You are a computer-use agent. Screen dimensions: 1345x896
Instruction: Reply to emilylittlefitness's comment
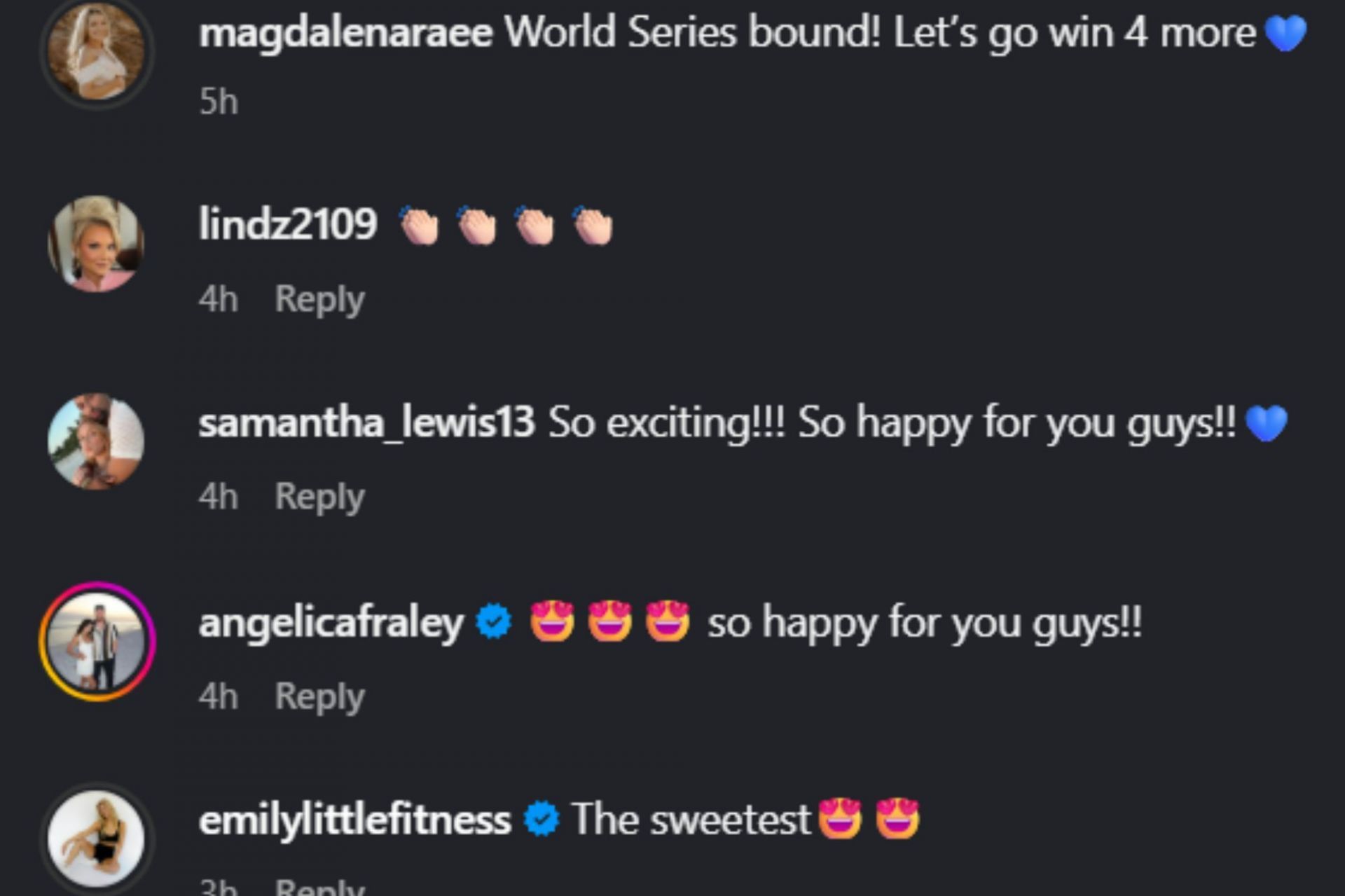point(319,888)
